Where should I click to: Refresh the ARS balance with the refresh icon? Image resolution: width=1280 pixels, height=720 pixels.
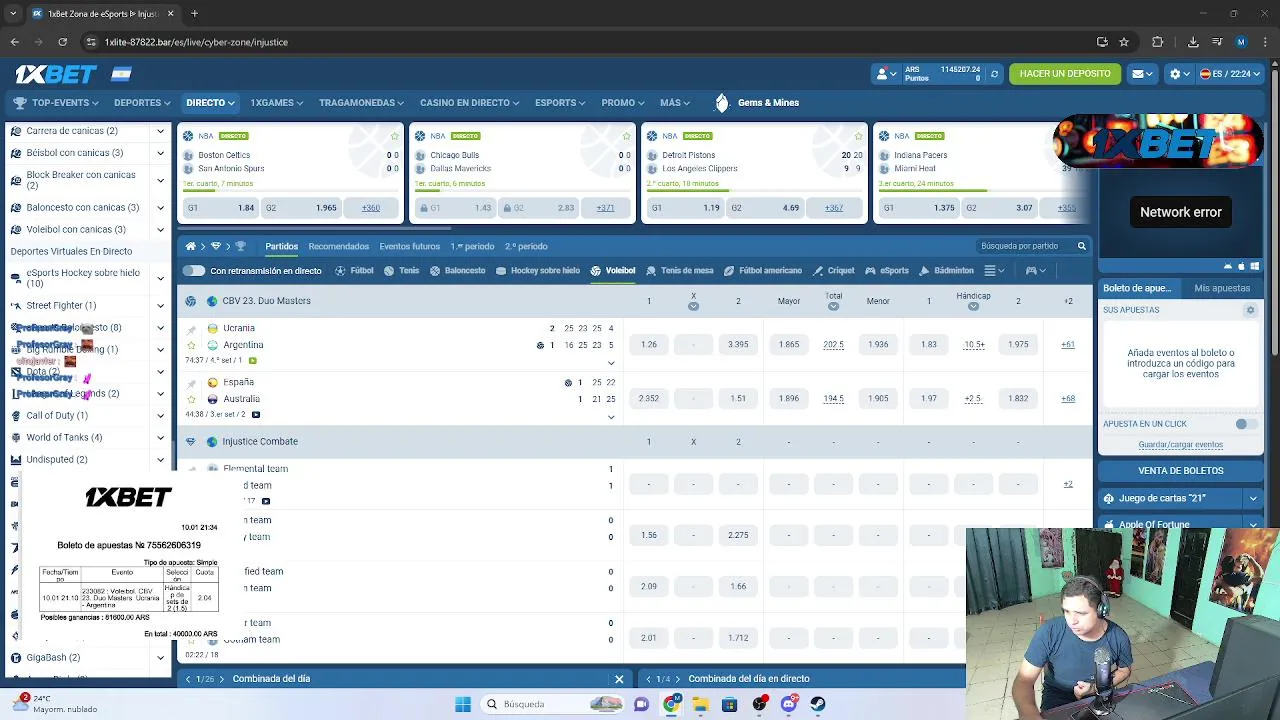(x=994, y=74)
